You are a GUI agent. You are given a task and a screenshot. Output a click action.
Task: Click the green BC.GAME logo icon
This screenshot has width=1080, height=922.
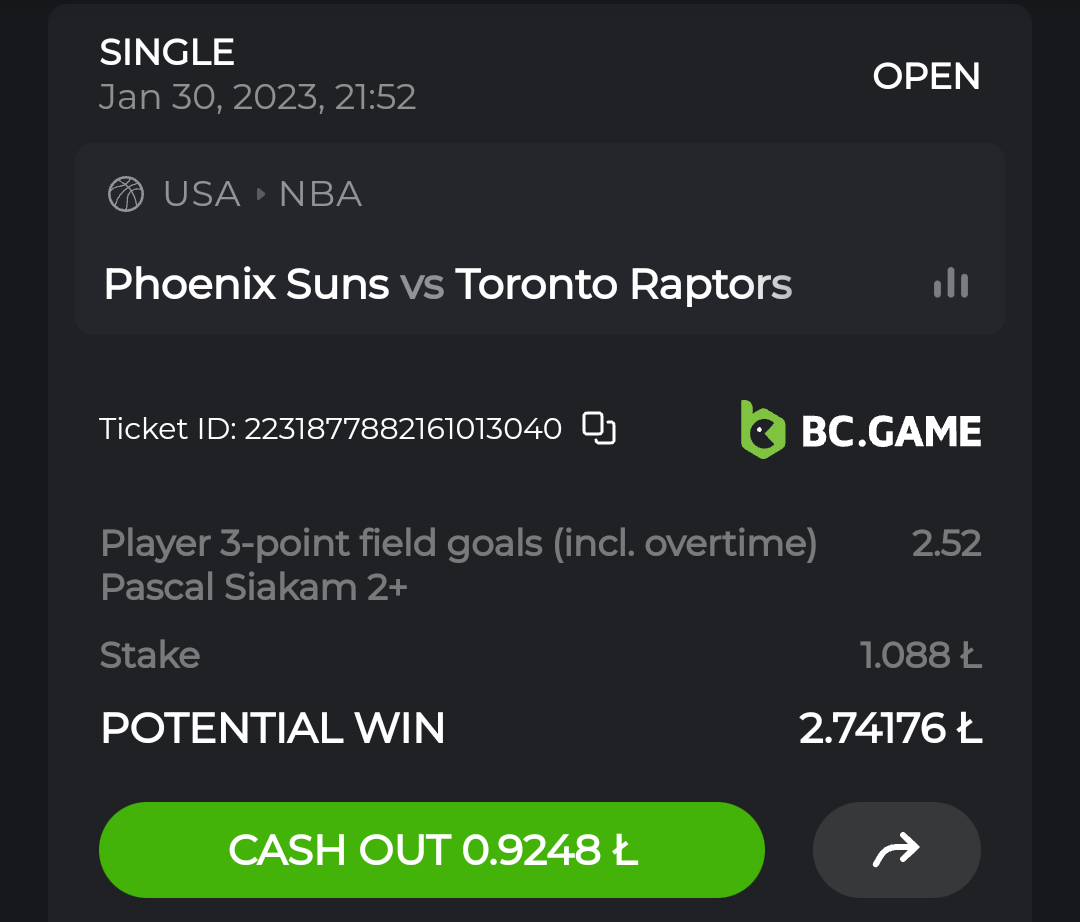pos(762,430)
